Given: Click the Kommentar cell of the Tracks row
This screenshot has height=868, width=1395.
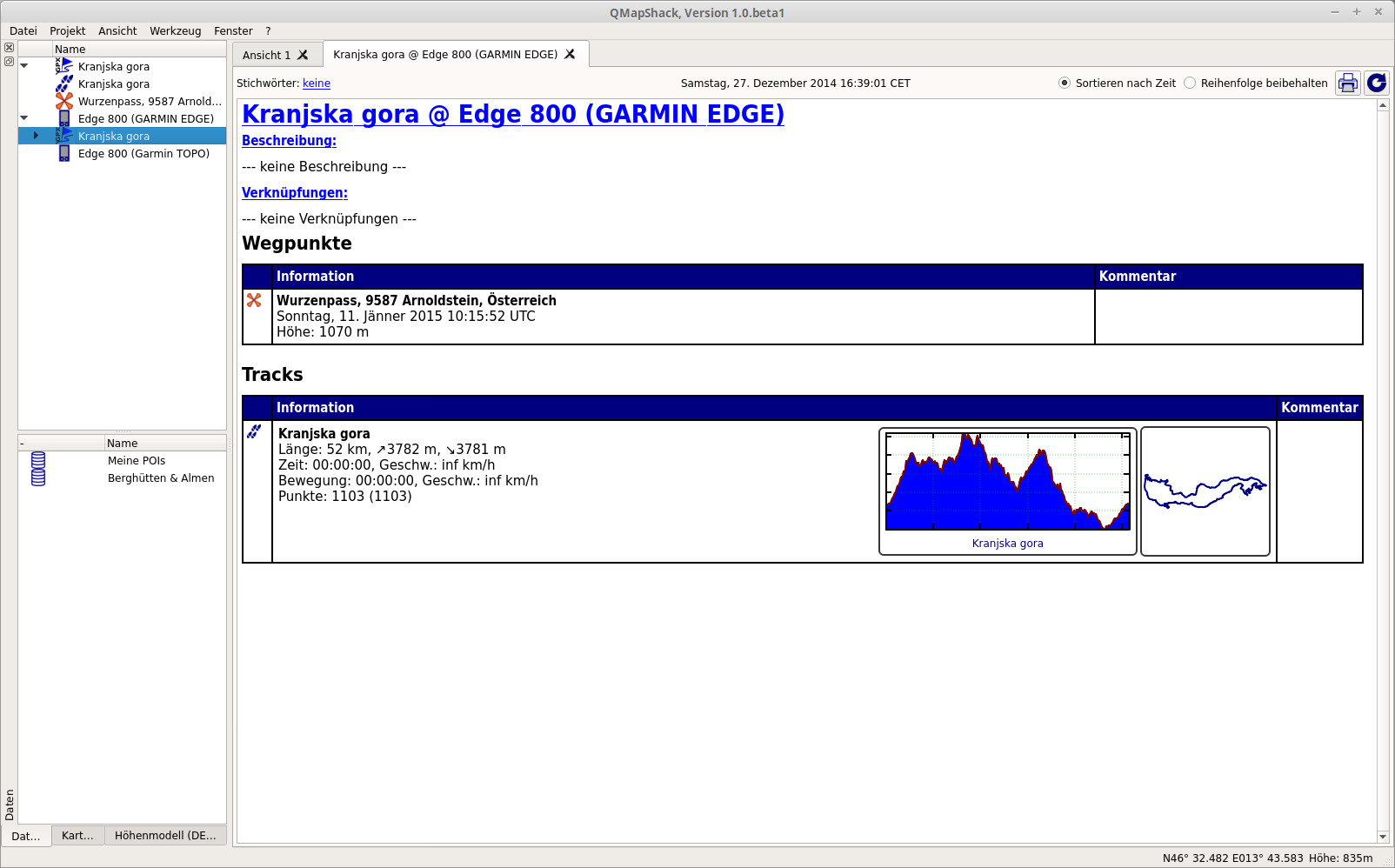Looking at the screenshot, I should point(1319,491).
